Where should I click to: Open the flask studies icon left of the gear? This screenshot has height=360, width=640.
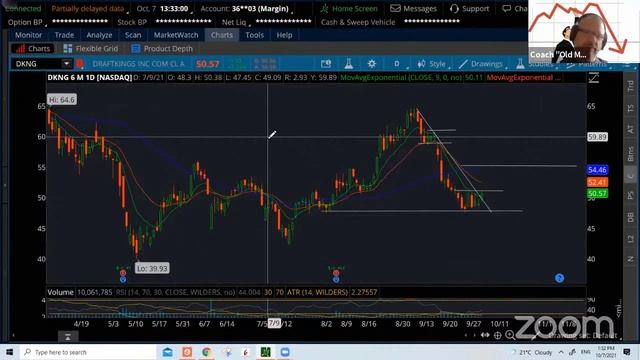point(349,64)
